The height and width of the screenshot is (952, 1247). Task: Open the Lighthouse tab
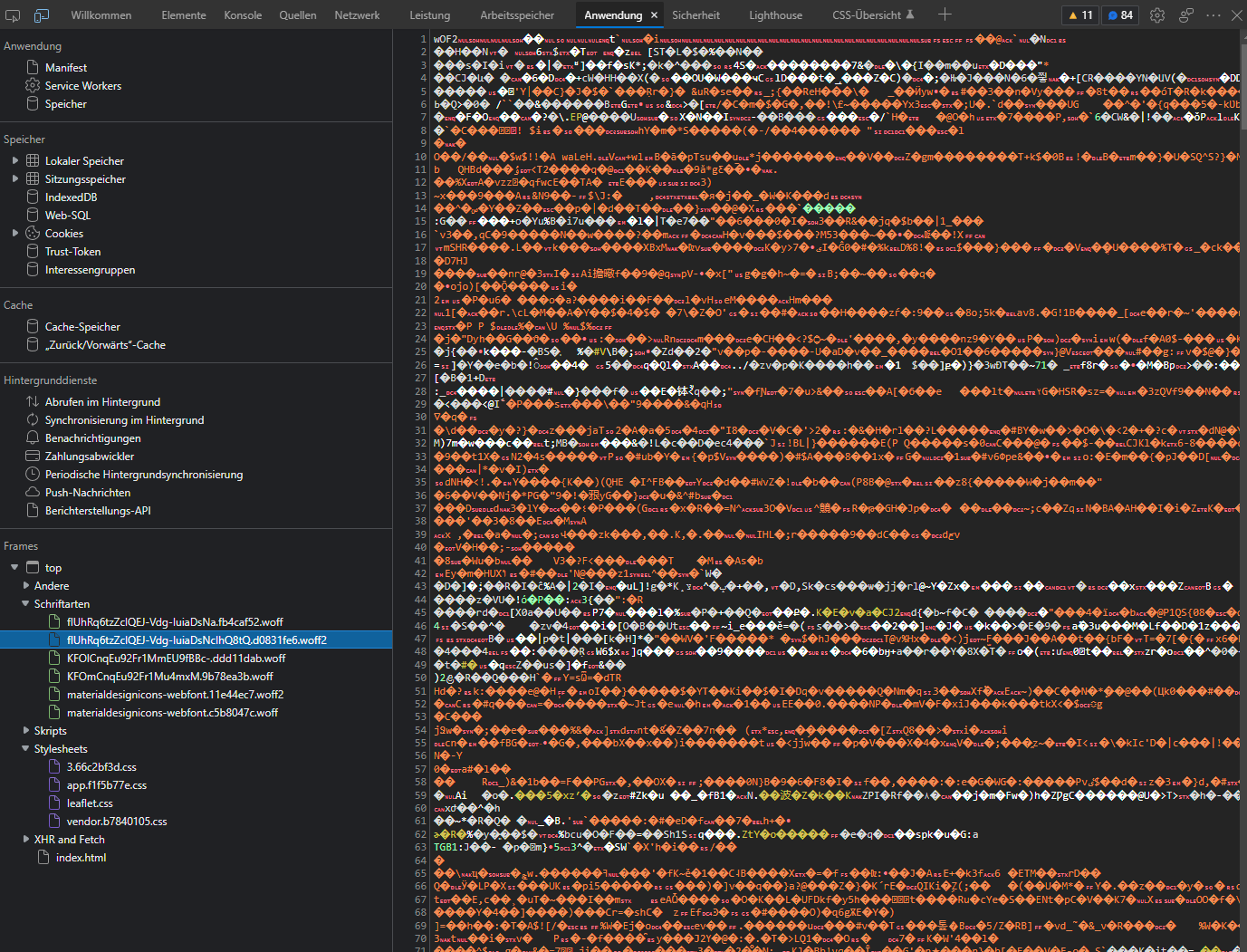point(775,15)
